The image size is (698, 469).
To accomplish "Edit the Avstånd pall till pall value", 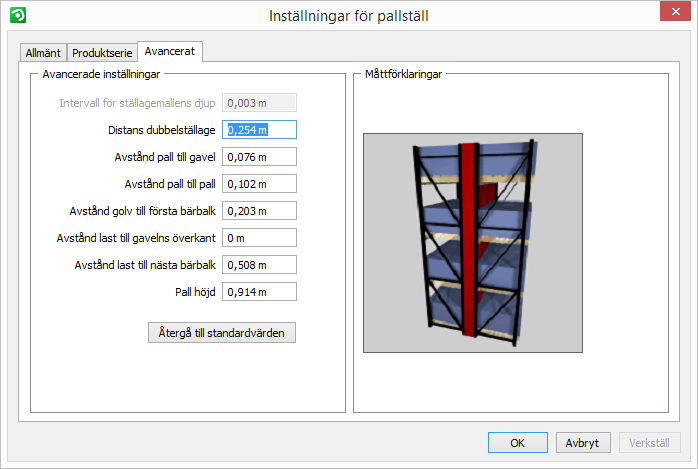I will 260,184.
